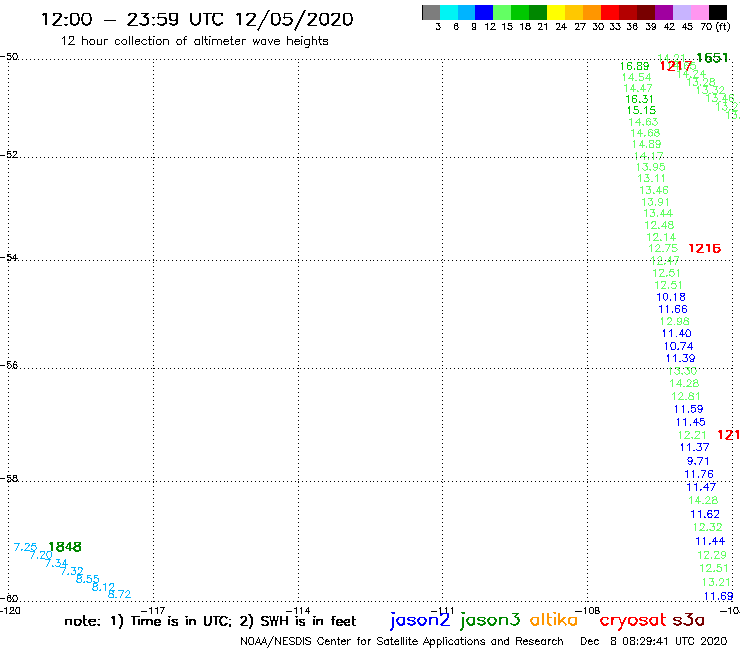Select the 12.32 wave height reading

tap(707, 528)
